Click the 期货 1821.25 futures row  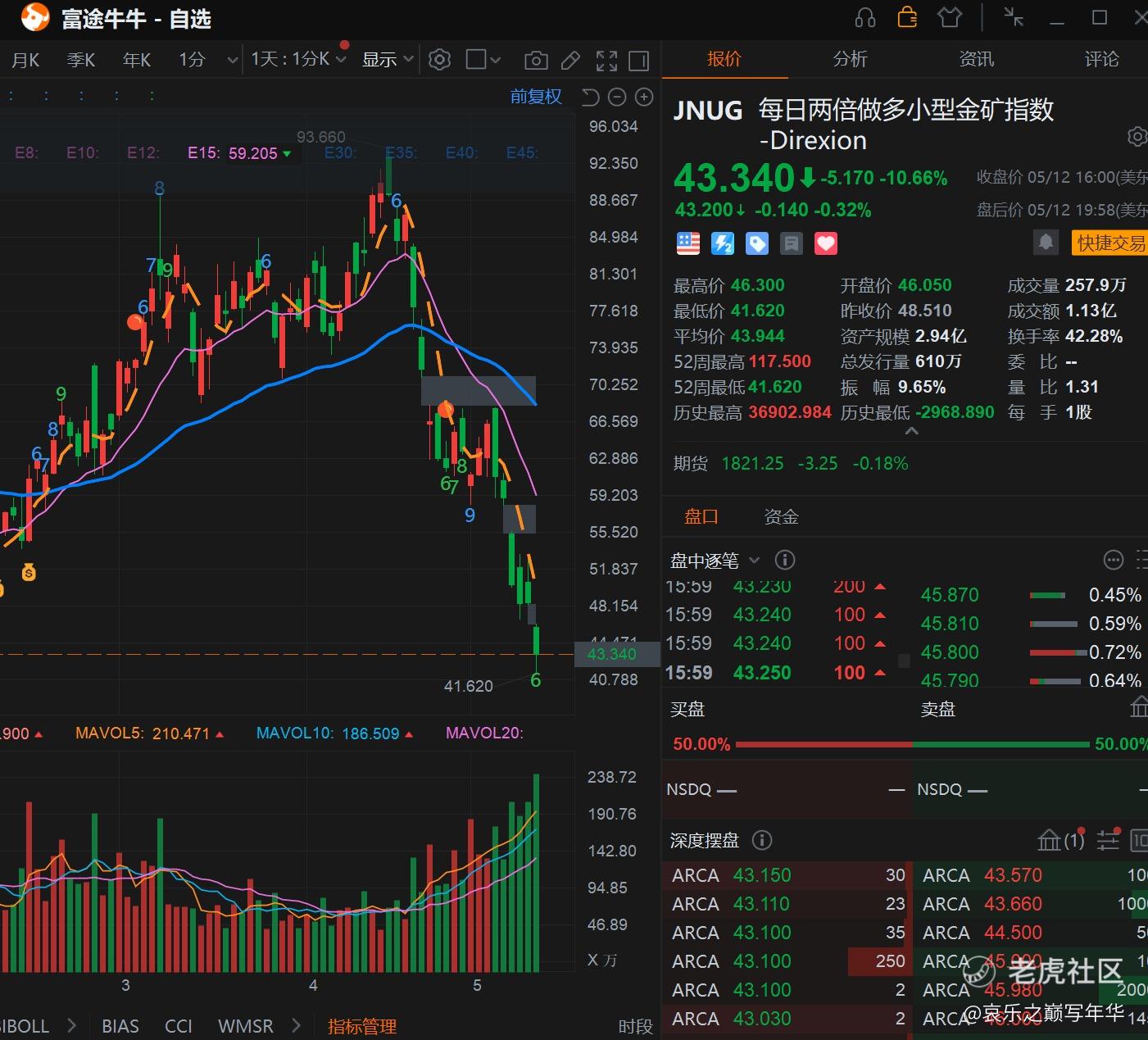(791, 464)
